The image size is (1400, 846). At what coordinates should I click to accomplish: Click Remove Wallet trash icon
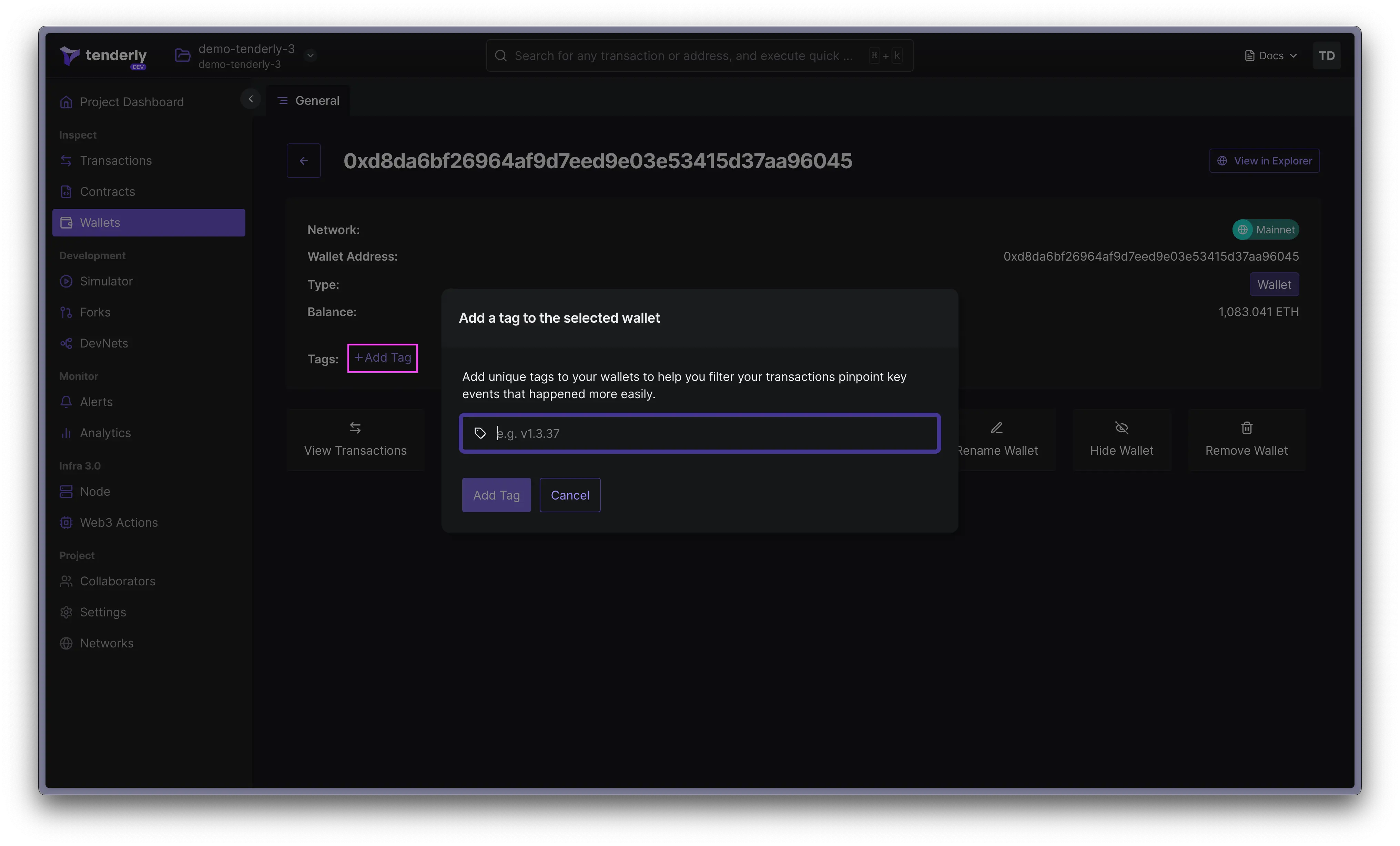[1247, 428]
